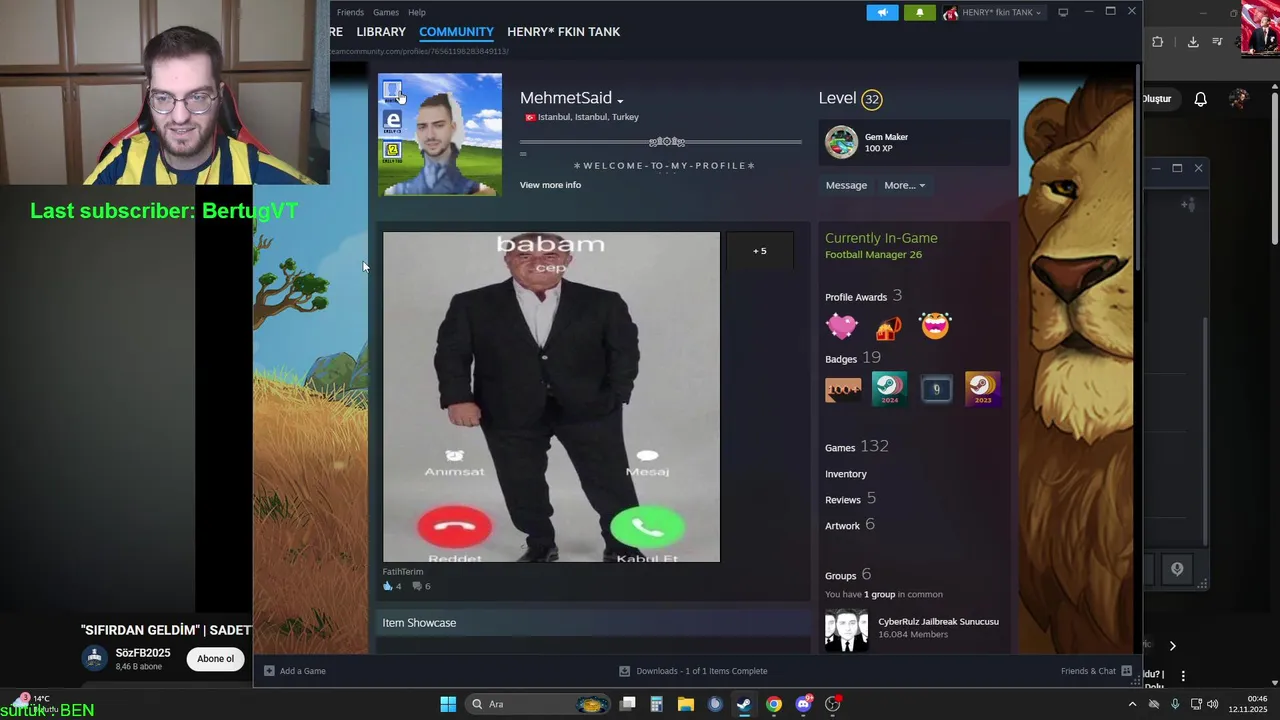Open the SözFB2025 channel avatar
This screenshot has width=1280, height=720.
pyautogui.click(x=95, y=658)
